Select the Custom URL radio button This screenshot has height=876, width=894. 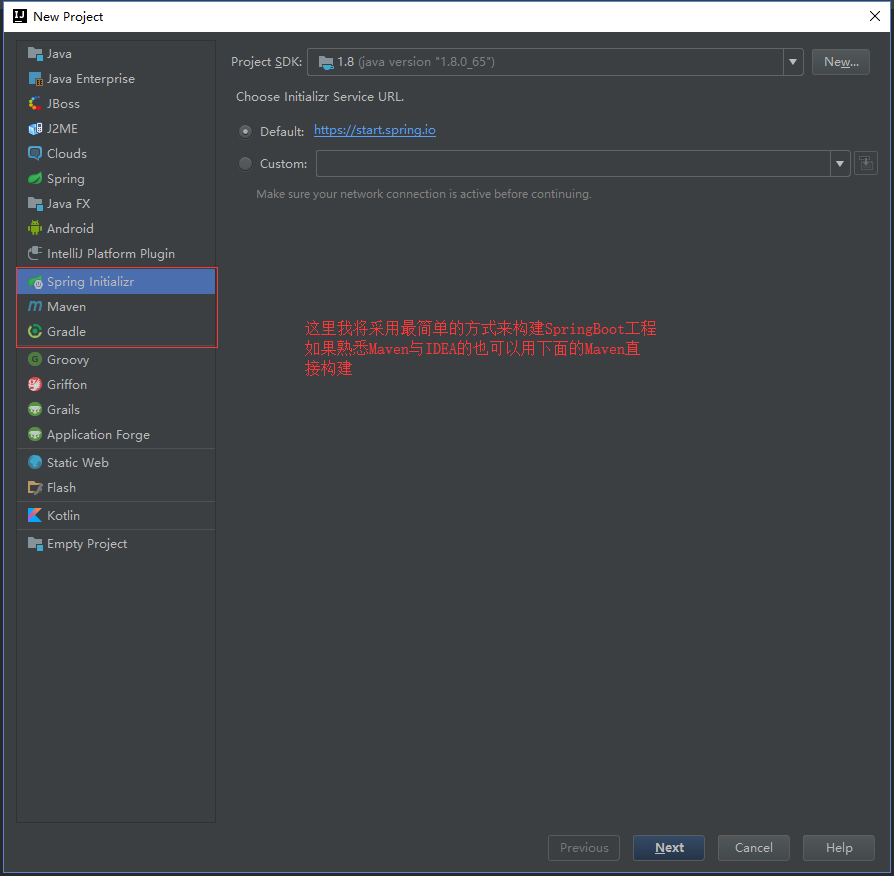pyautogui.click(x=246, y=164)
